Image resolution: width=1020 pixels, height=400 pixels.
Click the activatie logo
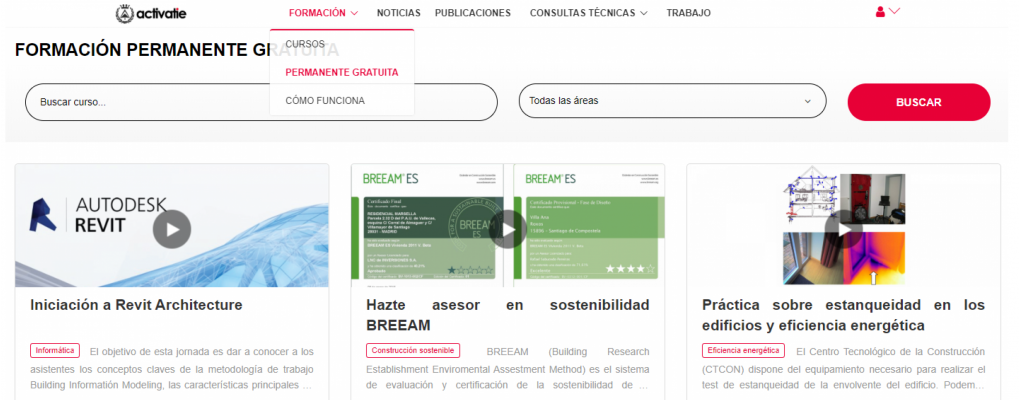point(150,13)
